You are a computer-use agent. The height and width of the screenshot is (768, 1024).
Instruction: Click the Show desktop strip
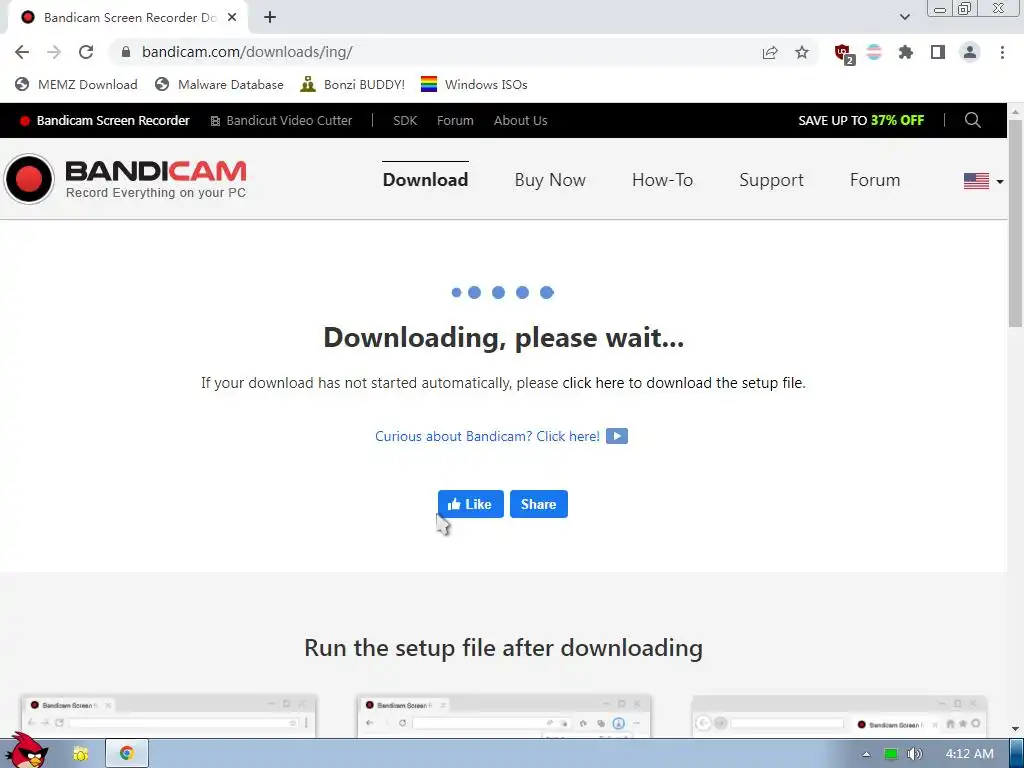[1017, 754]
